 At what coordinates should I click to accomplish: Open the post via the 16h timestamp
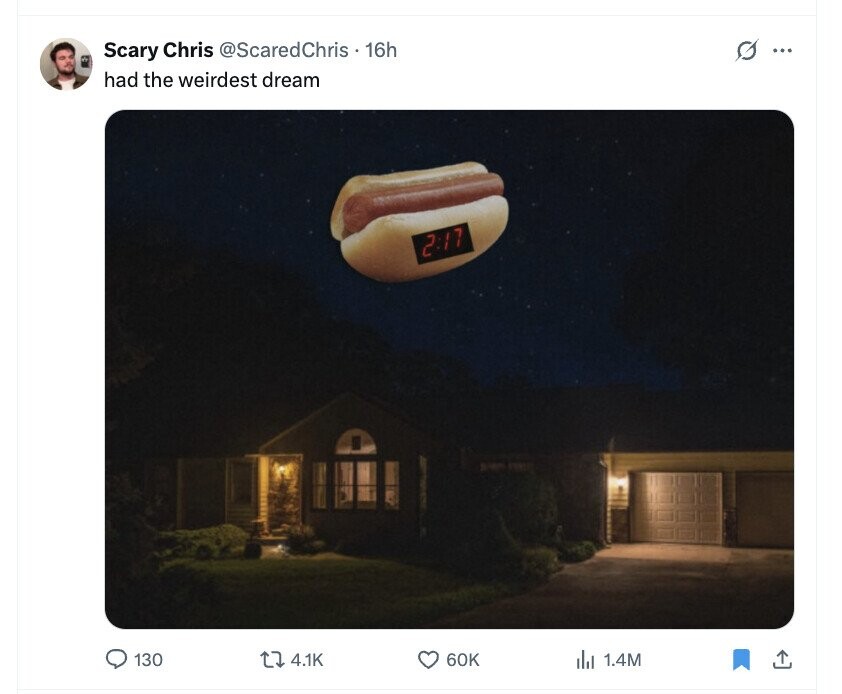coord(381,50)
